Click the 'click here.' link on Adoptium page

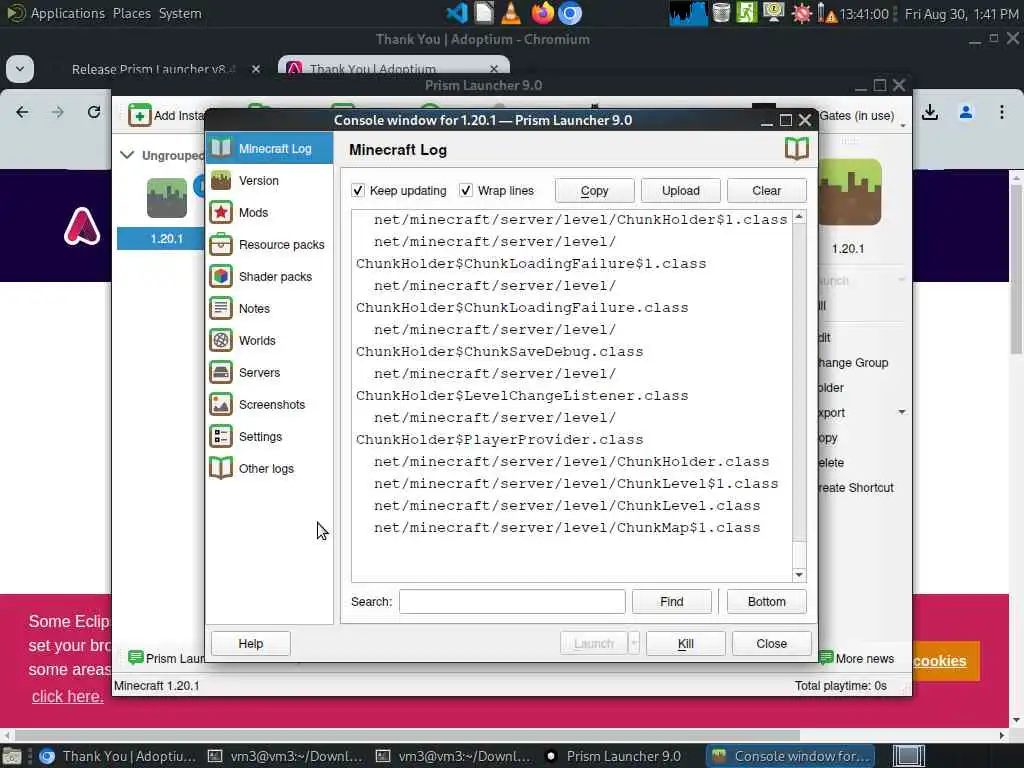point(67,696)
